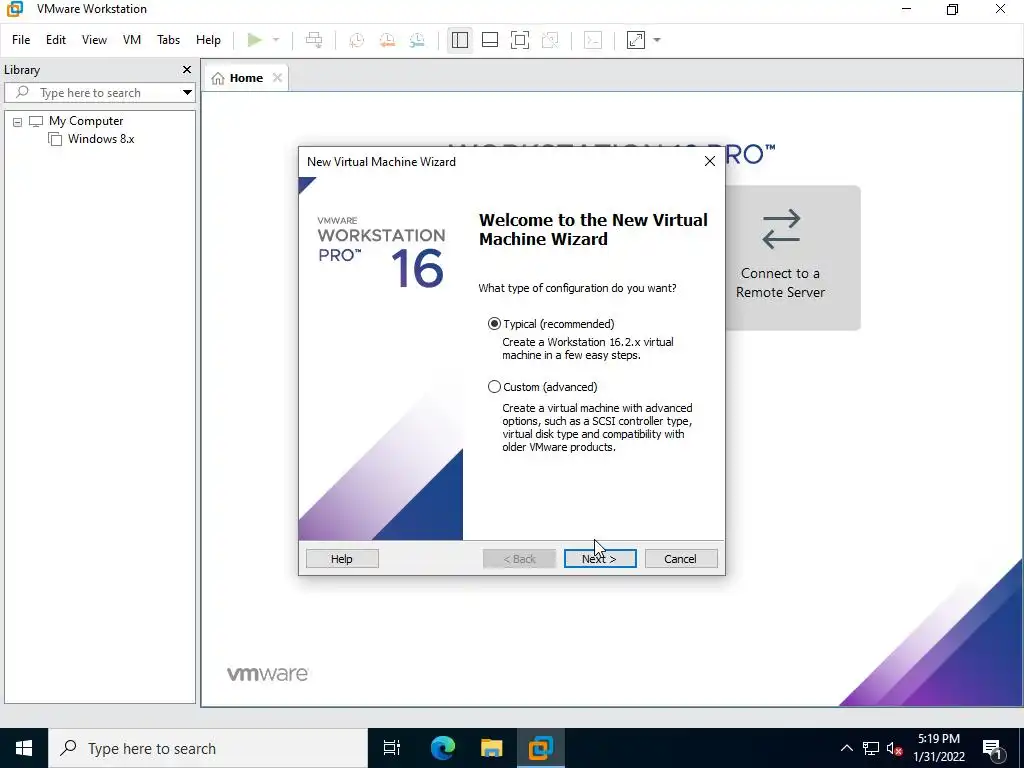Image resolution: width=1024 pixels, height=768 pixels.
Task: Open the Tabs menu
Action: click(168, 40)
